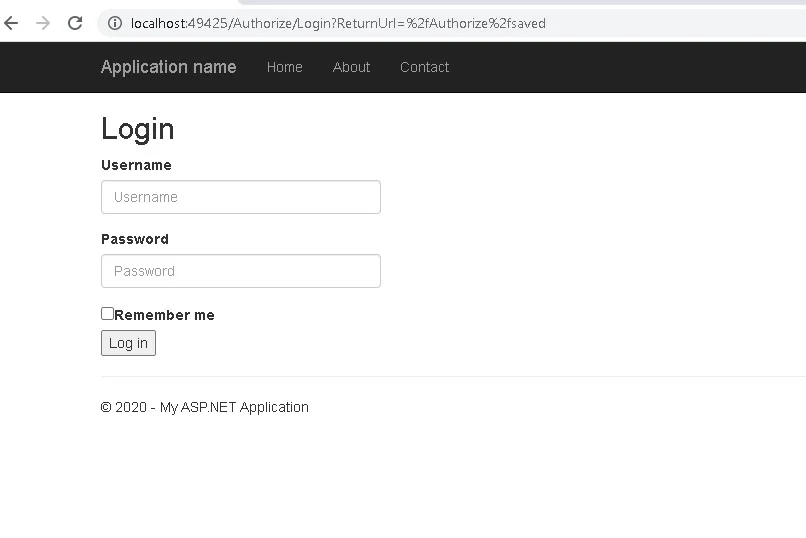The width and height of the screenshot is (806, 538).
Task: Click the 'Remember me' label text
Action: (164, 315)
